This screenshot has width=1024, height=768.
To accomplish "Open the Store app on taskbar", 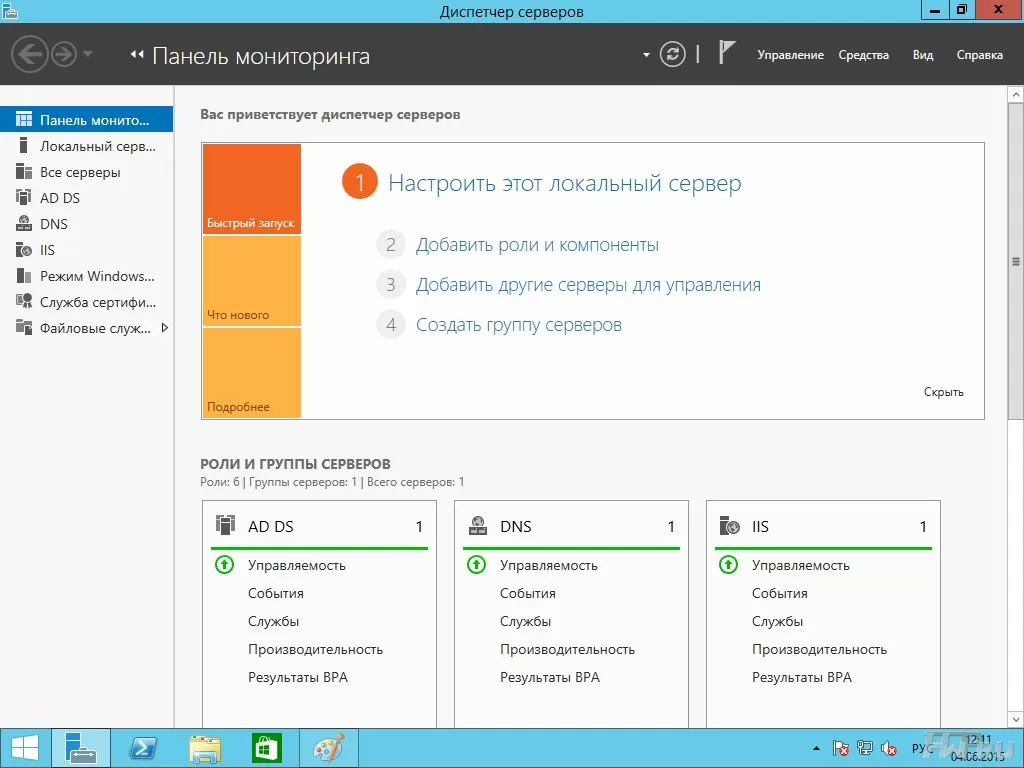I will (x=267, y=748).
